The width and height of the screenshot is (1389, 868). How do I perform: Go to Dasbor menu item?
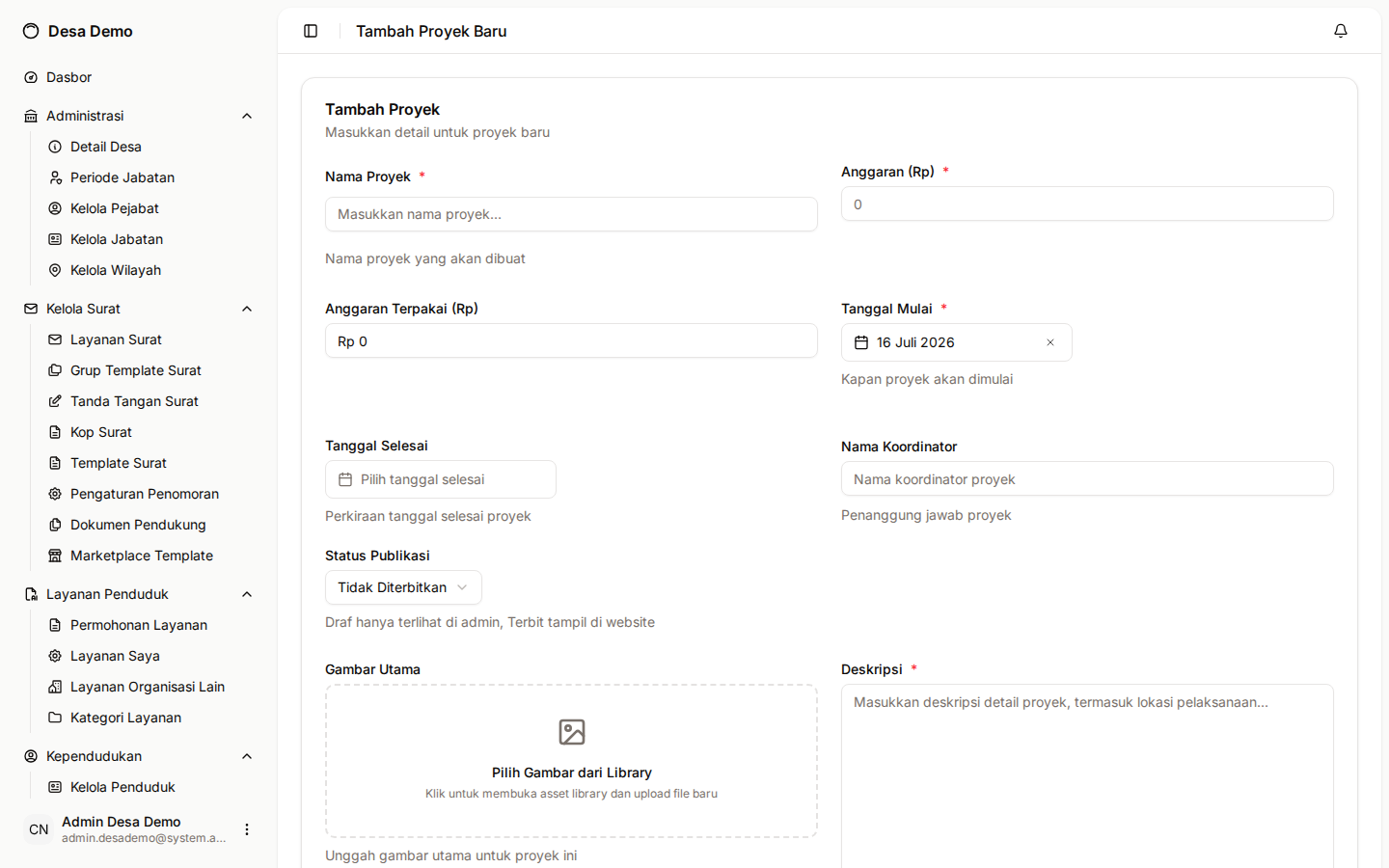click(139, 77)
